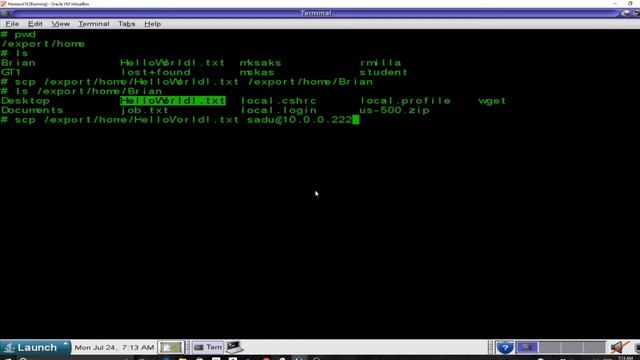This screenshot has width=640, height=360.
Task: Open the Launch menu on the panel
Action: click(x=35, y=347)
